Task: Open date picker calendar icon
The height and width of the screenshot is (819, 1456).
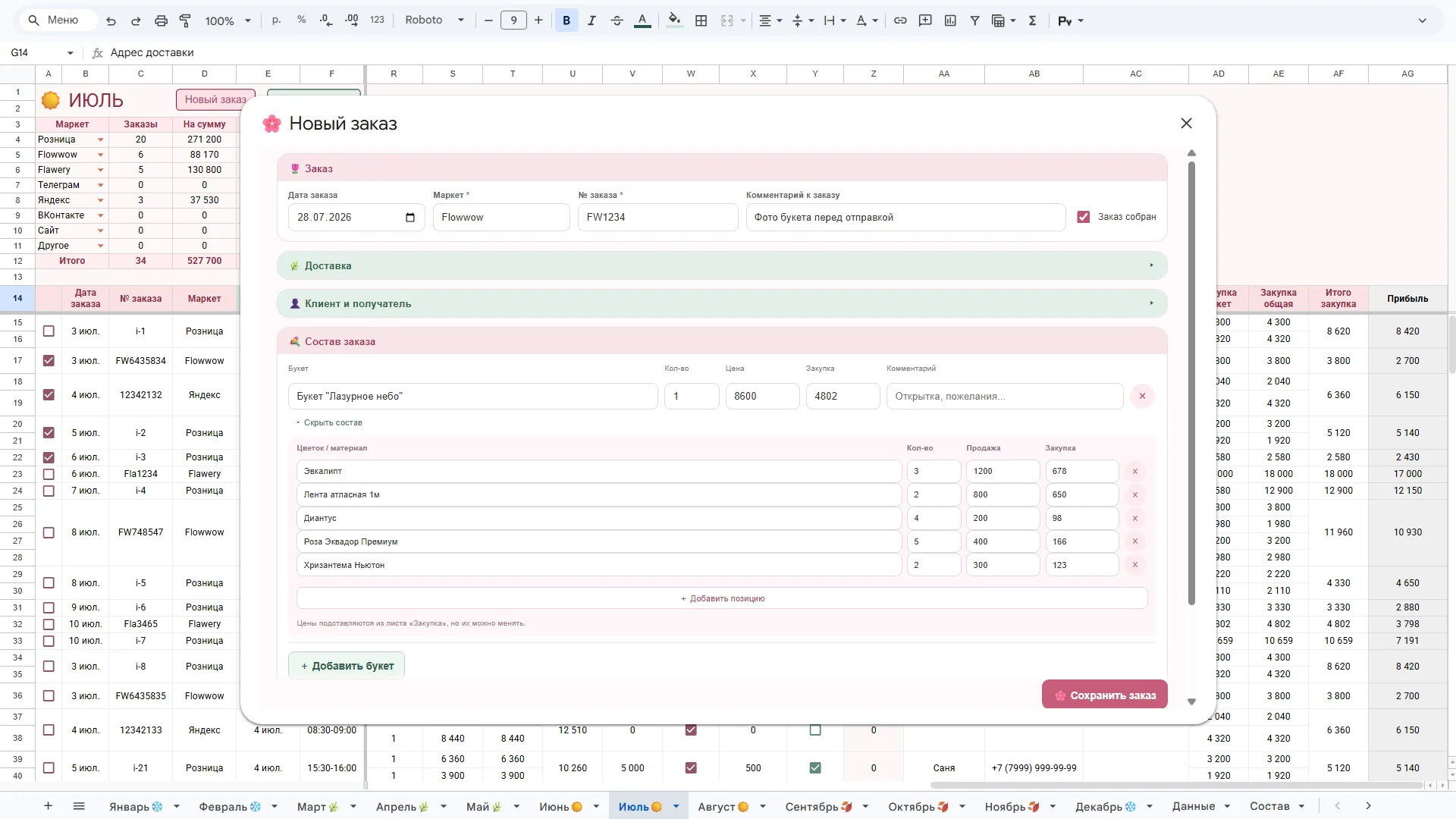Action: pyautogui.click(x=410, y=218)
